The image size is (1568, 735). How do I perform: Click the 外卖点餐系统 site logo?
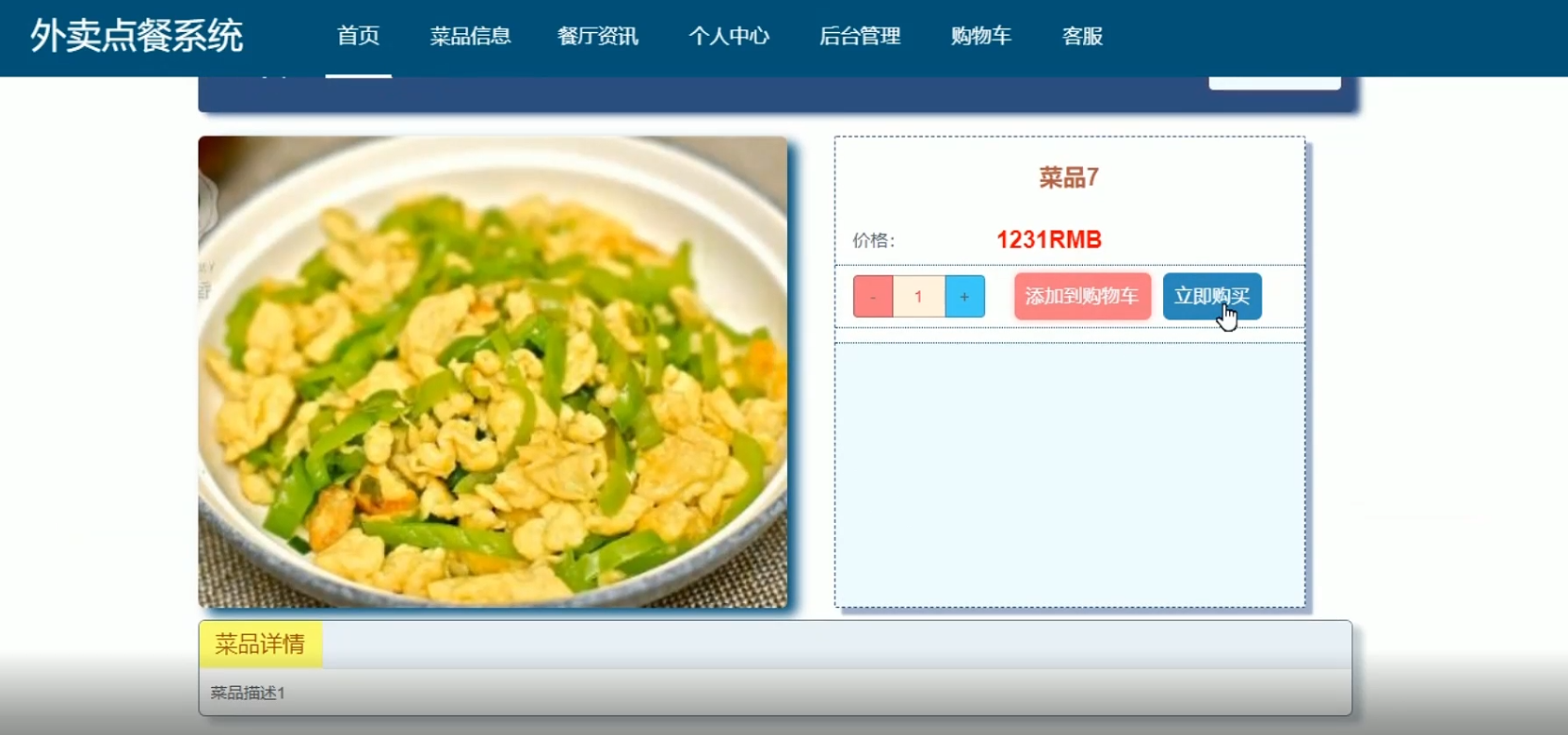[137, 37]
